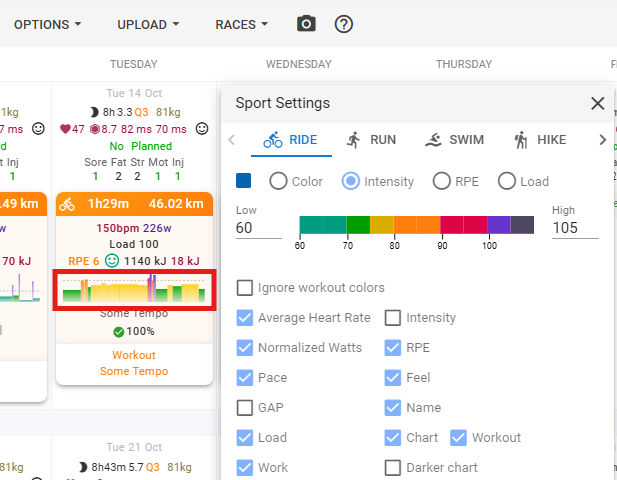Enable Ignore workout colors checkbox
The height and width of the screenshot is (480, 617).
coord(245,288)
